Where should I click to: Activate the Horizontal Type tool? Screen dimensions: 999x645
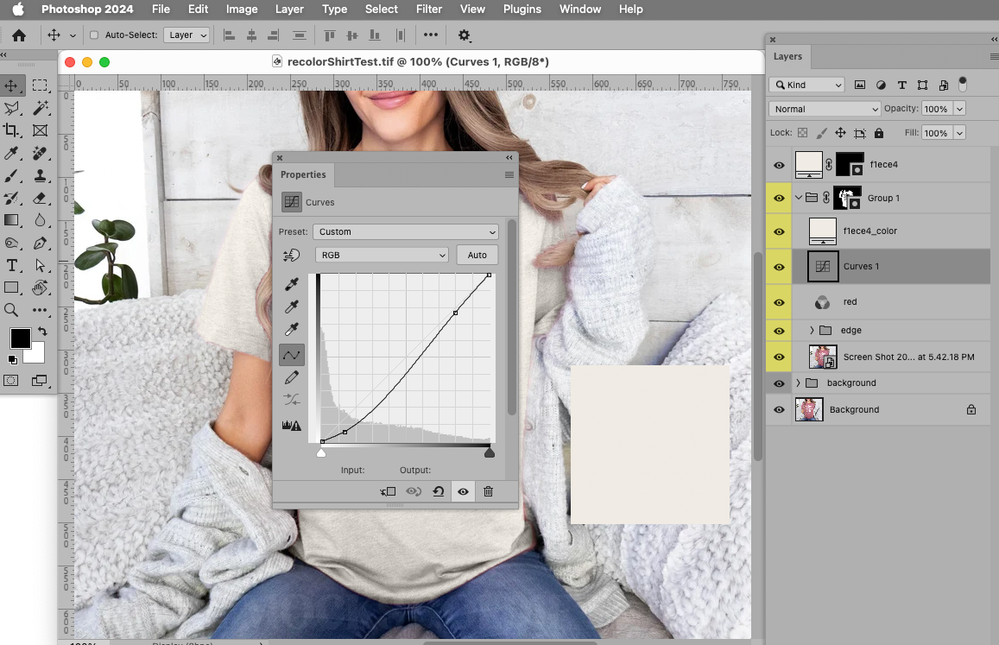point(12,265)
